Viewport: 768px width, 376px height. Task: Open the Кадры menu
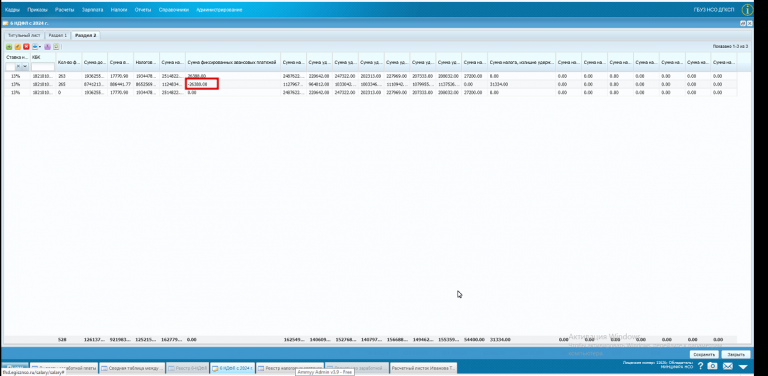[12, 10]
